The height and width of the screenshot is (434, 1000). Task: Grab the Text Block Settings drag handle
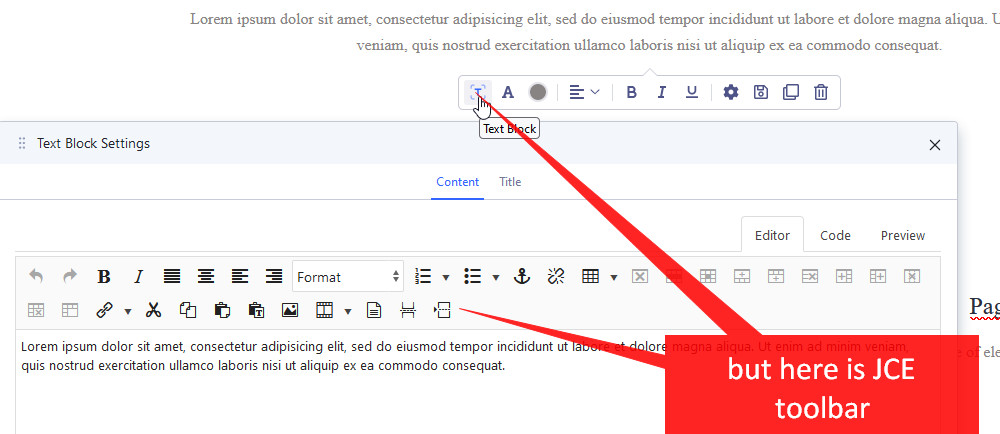pos(22,143)
